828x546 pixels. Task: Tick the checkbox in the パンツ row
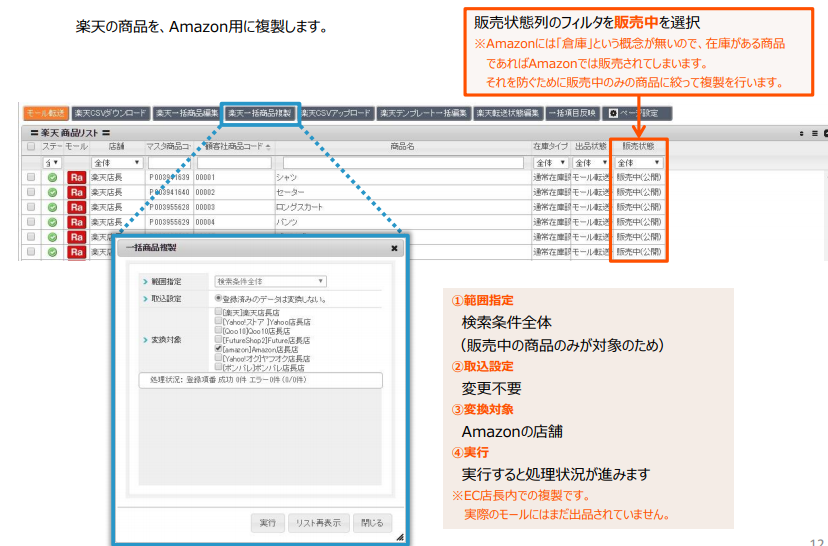31,221
